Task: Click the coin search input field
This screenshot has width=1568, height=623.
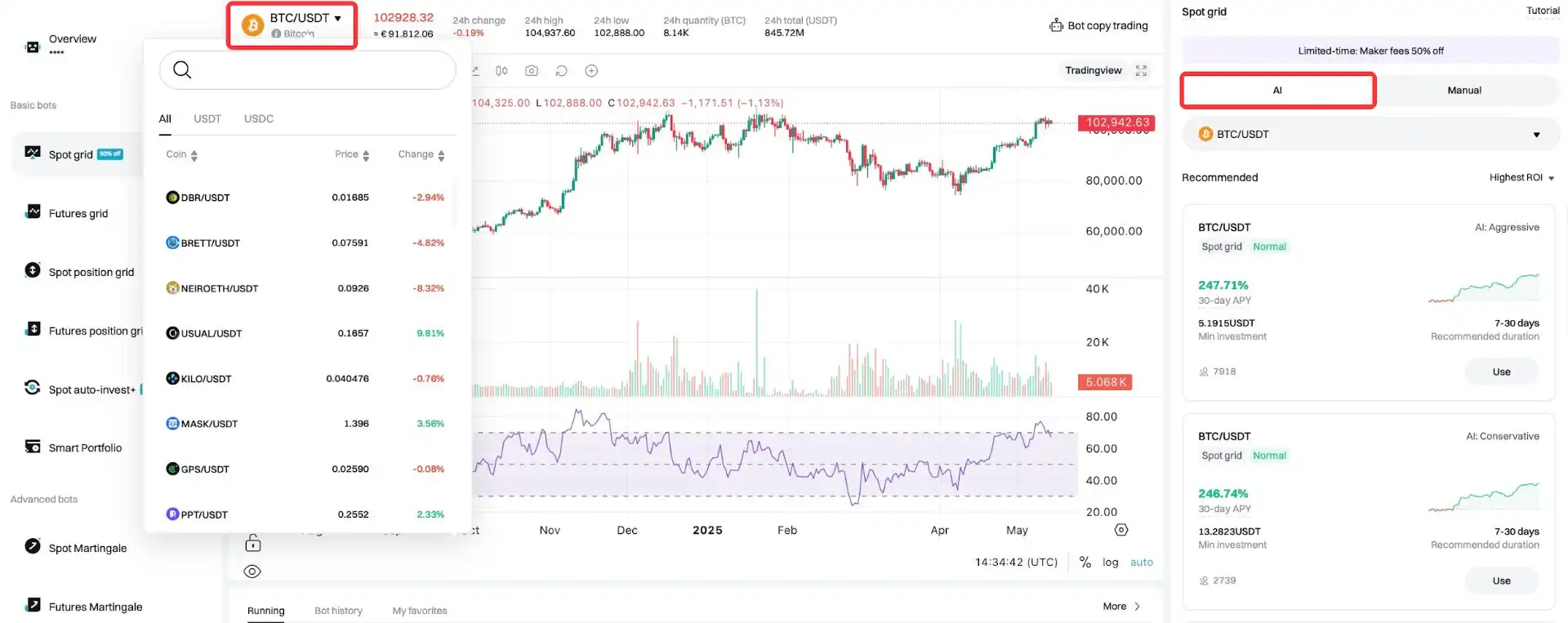Action: point(318,70)
